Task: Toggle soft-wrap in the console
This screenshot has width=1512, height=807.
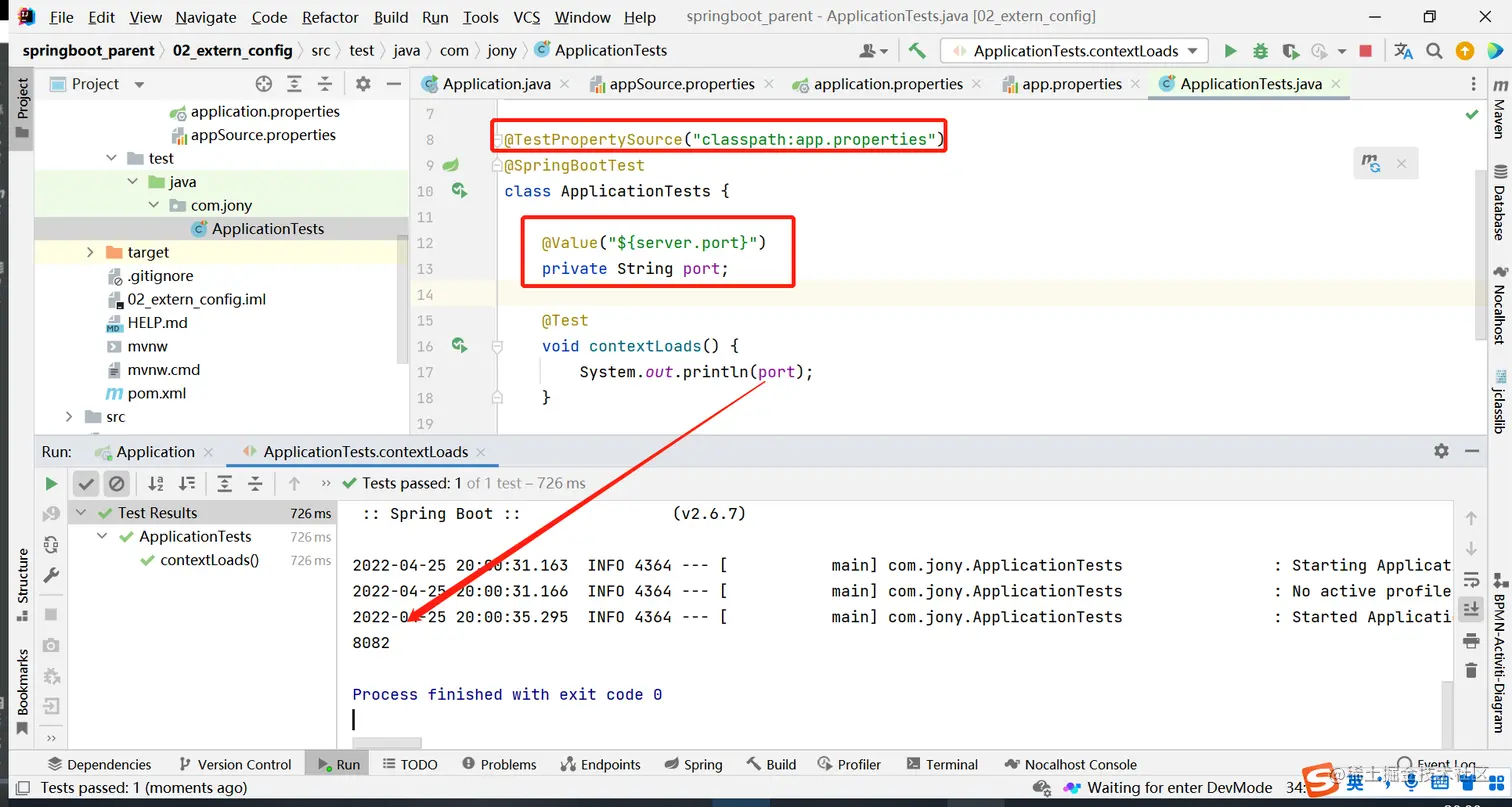Action: (x=1470, y=579)
